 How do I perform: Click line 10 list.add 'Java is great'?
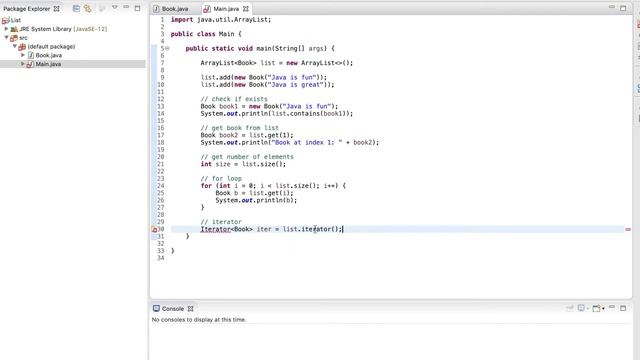tap(267, 84)
